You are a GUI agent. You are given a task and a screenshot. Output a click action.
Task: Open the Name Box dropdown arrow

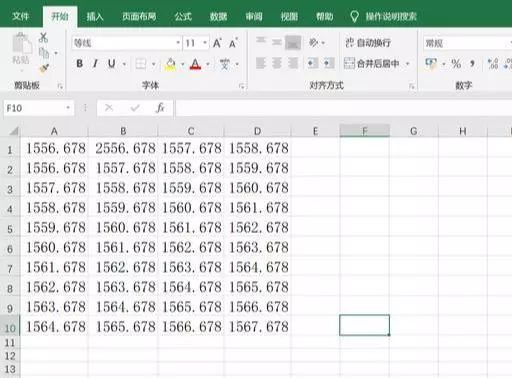68,108
